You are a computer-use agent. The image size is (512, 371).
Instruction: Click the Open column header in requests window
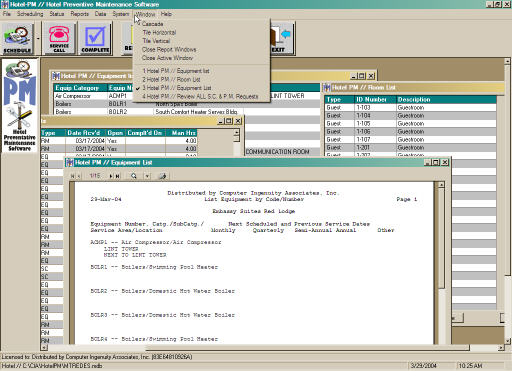(x=115, y=133)
